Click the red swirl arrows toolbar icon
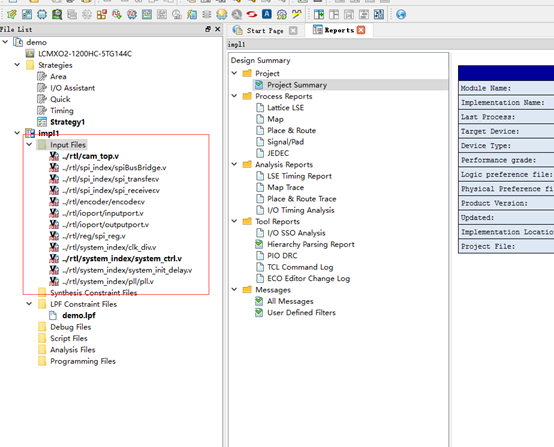 click(252, 14)
